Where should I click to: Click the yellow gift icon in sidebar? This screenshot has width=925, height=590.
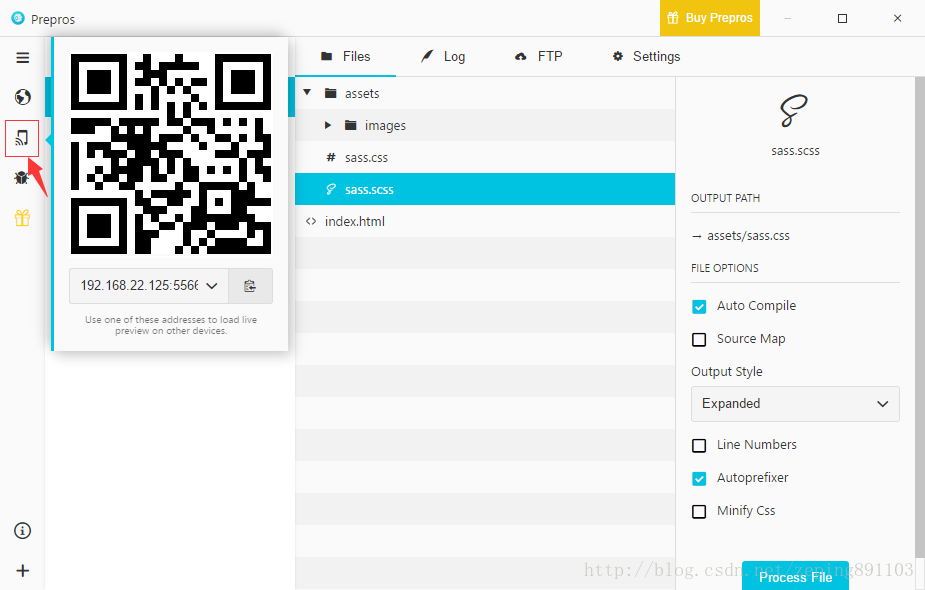(22, 218)
